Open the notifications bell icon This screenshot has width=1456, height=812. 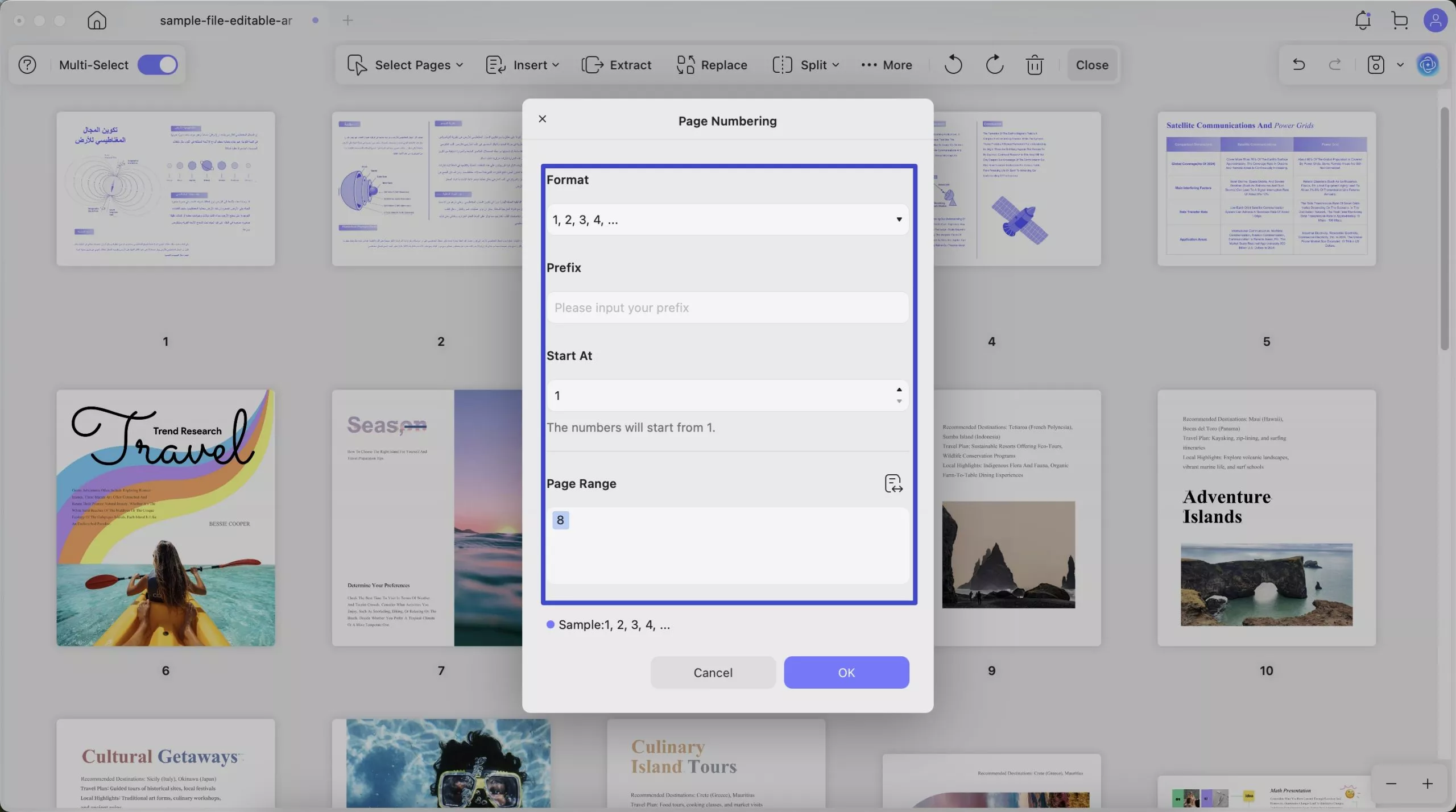tap(1363, 20)
